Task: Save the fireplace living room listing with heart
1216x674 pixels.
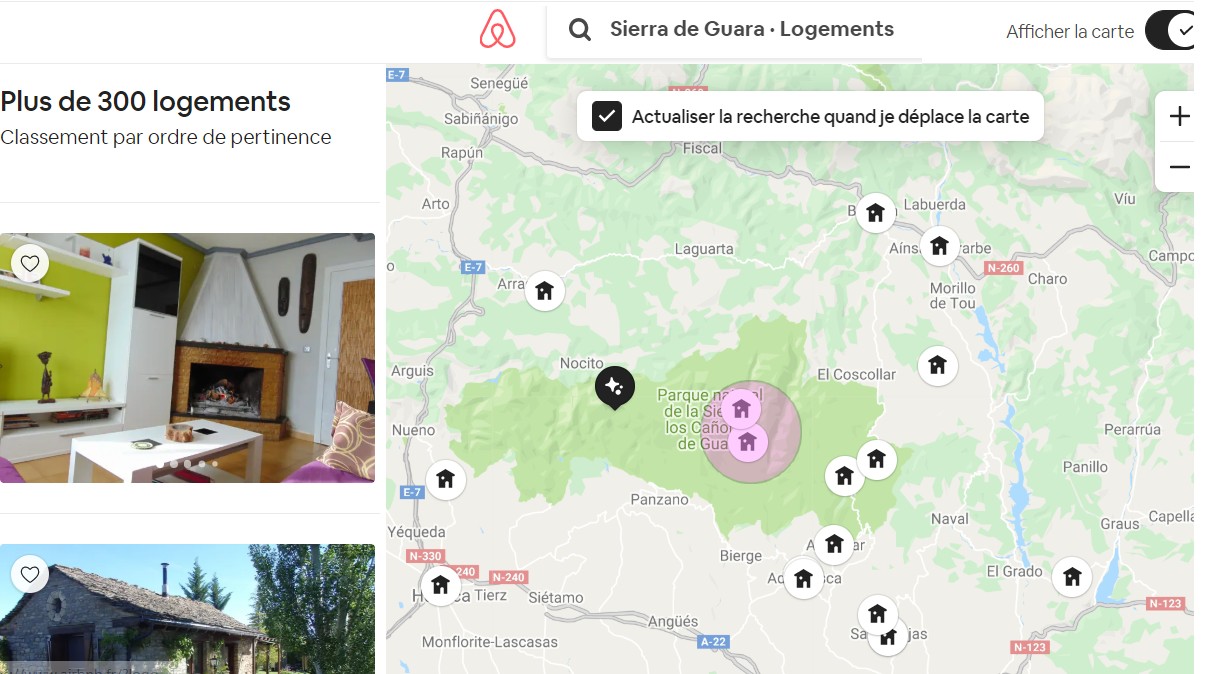Action: tap(30, 264)
